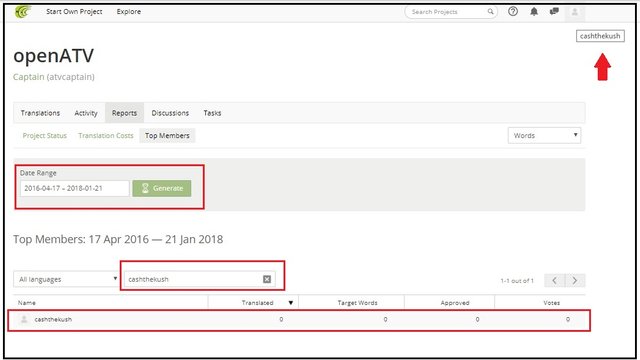The image size is (640, 360).
Task: Open the All languages dropdown
Action: (x=66, y=279)
